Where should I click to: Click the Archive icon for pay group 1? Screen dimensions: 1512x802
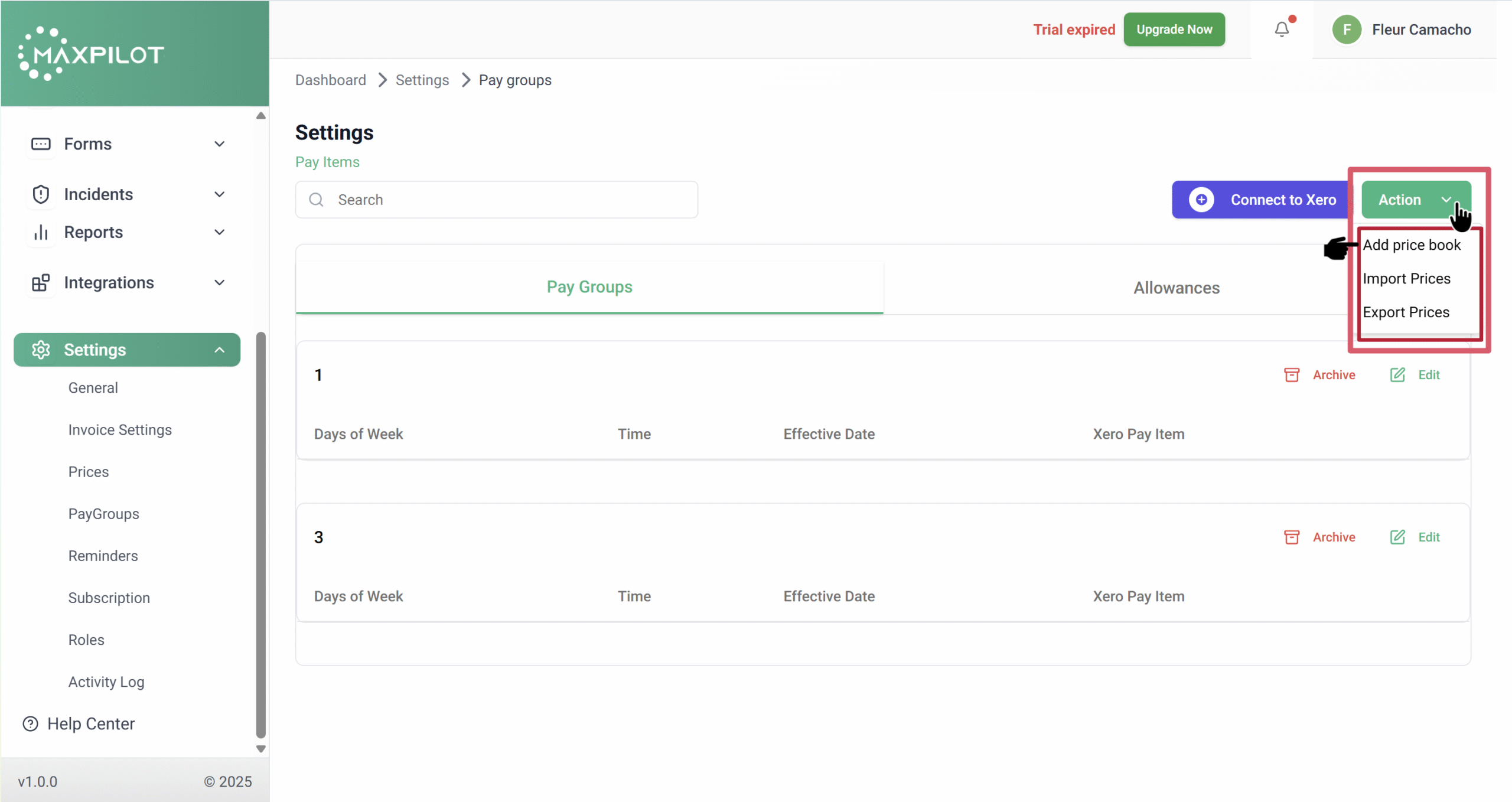[1292, 375]
